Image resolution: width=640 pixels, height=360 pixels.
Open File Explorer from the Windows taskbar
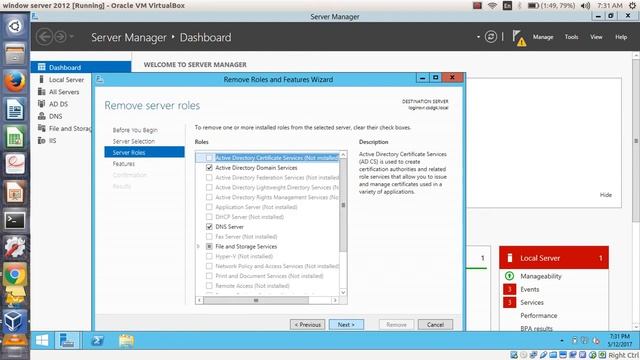click(126, 340)
